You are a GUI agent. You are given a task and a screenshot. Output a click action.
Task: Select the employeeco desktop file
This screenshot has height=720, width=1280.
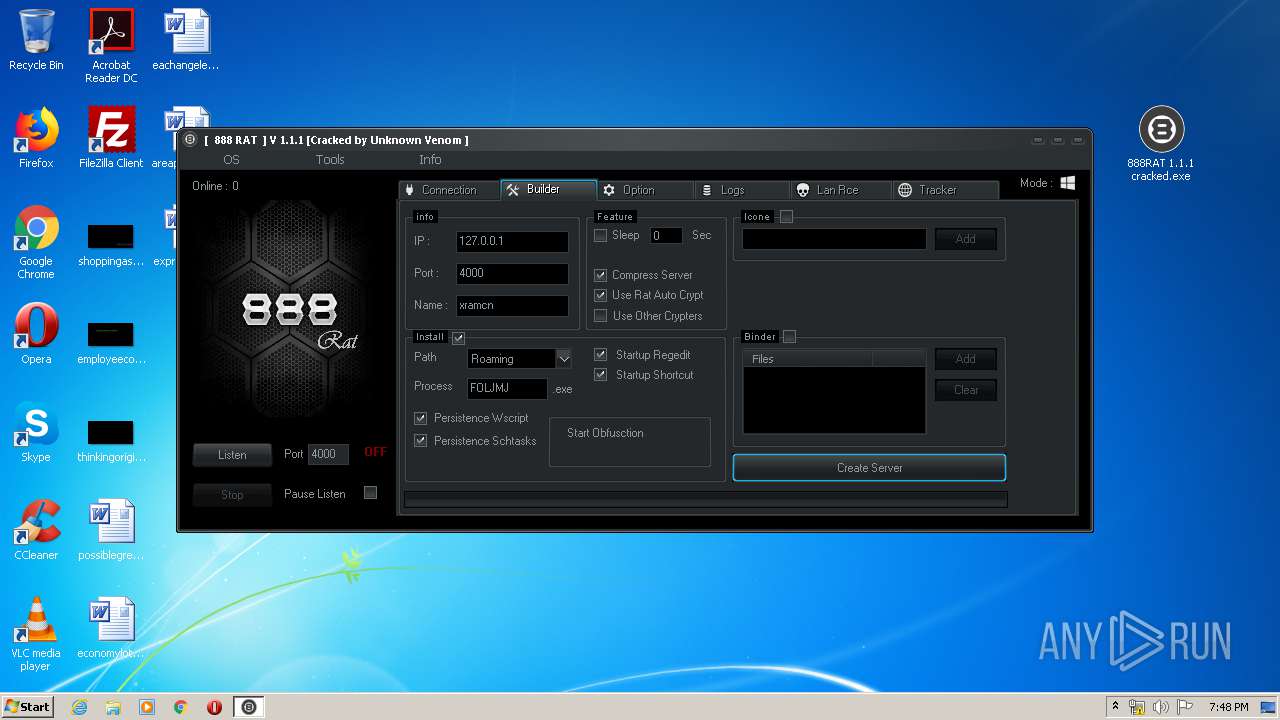111,342
